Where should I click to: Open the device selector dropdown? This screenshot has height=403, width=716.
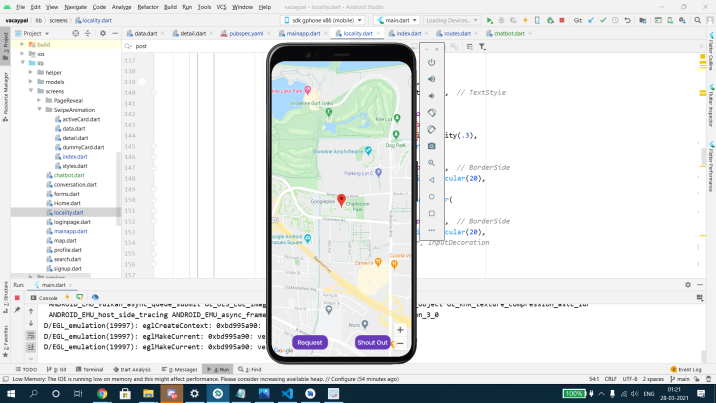coord(323,21)
